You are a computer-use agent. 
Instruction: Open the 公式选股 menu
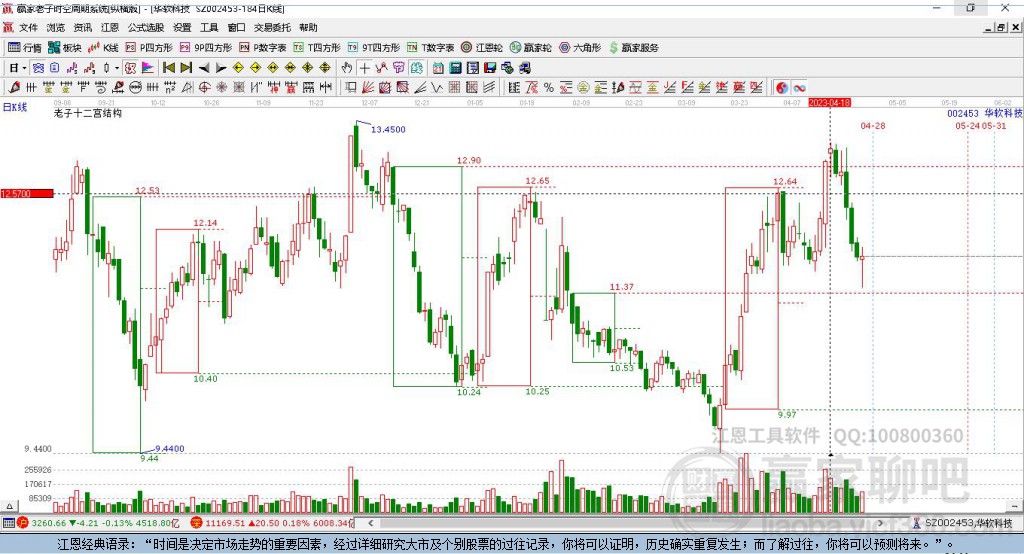coord(146,27)
